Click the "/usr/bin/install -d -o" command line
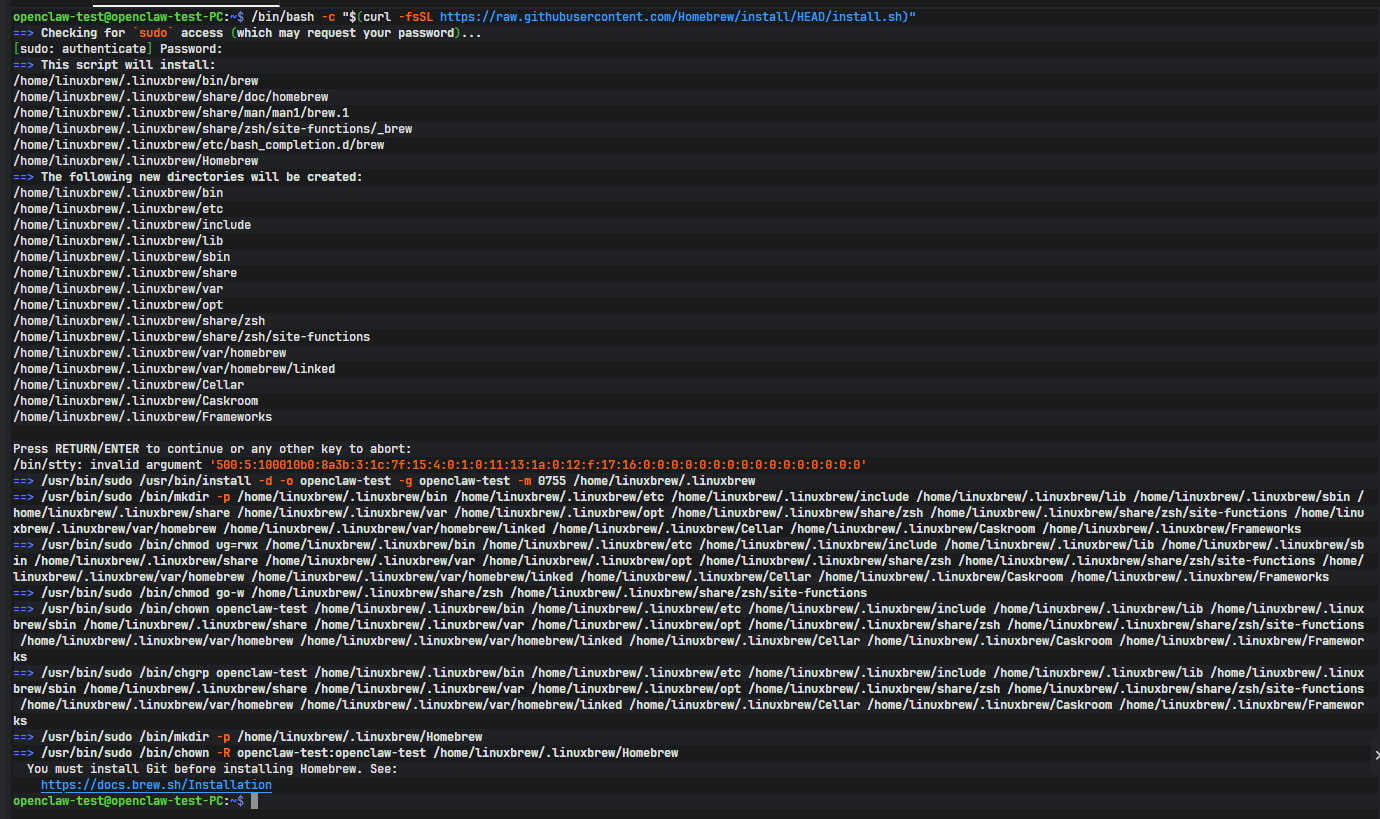 tap(398, 481)
